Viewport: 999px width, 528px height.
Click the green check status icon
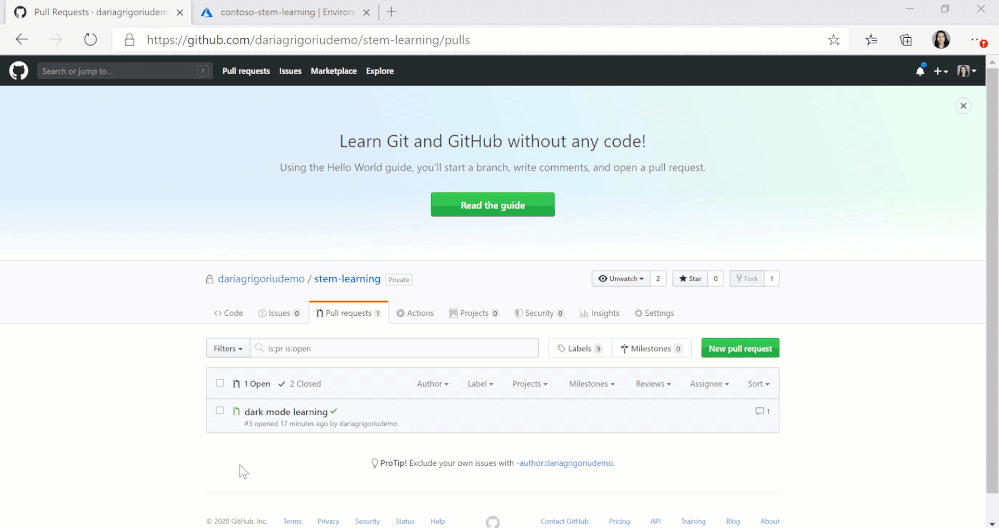pos(334,411)
